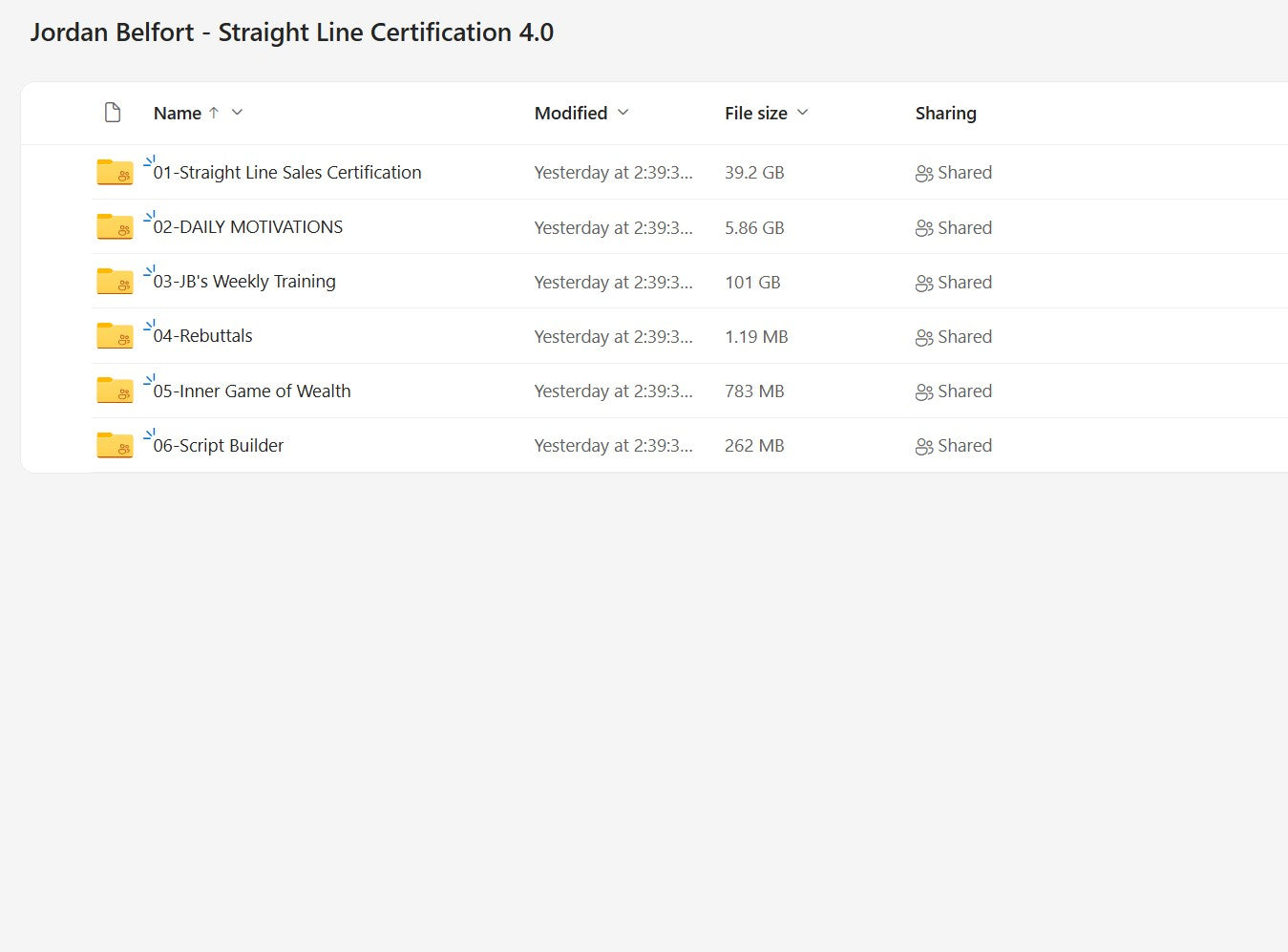Screen dimensions: 1288x952
Task: Open the 06-Script Builder folder name
Action: 219,446
